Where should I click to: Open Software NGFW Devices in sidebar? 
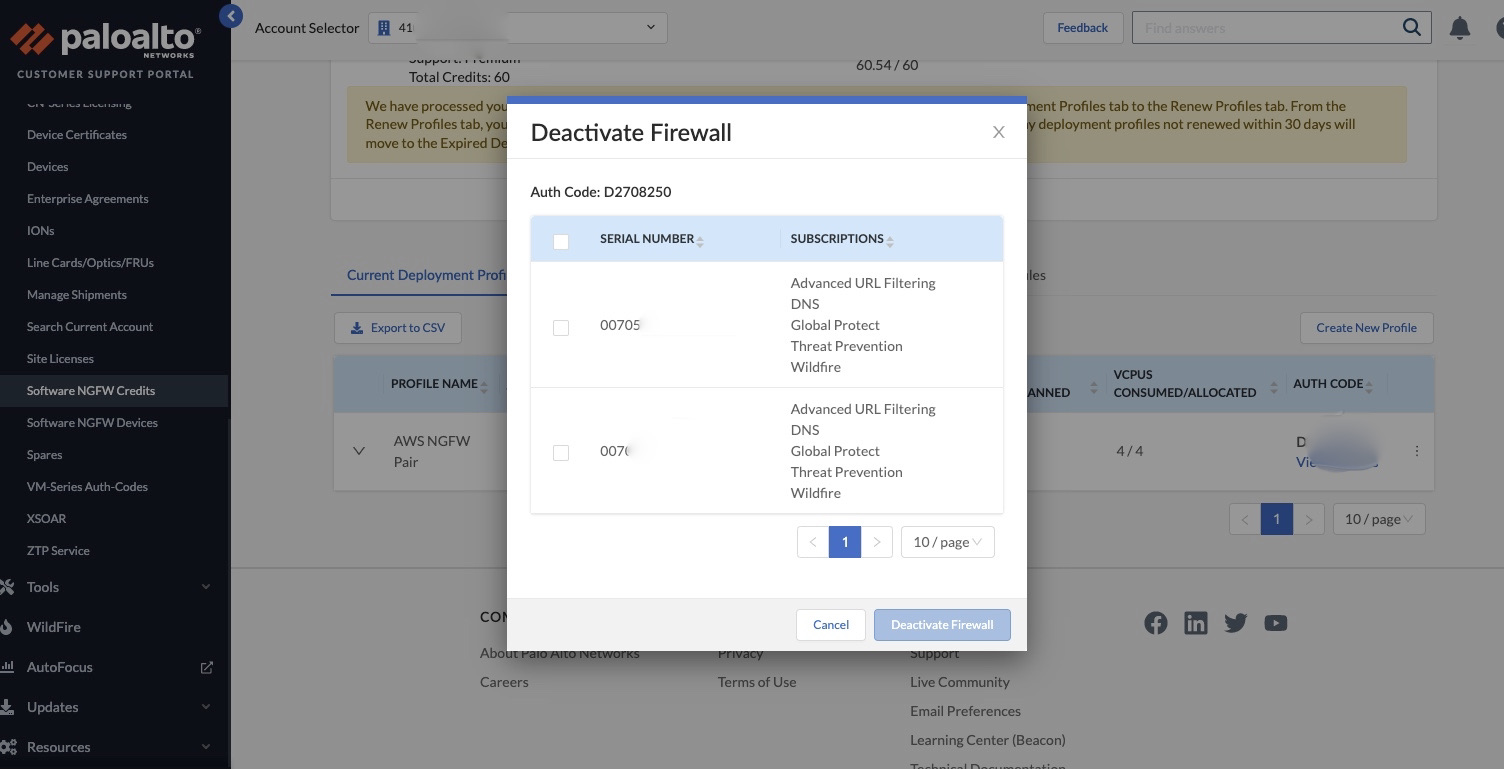coord(92,423)
